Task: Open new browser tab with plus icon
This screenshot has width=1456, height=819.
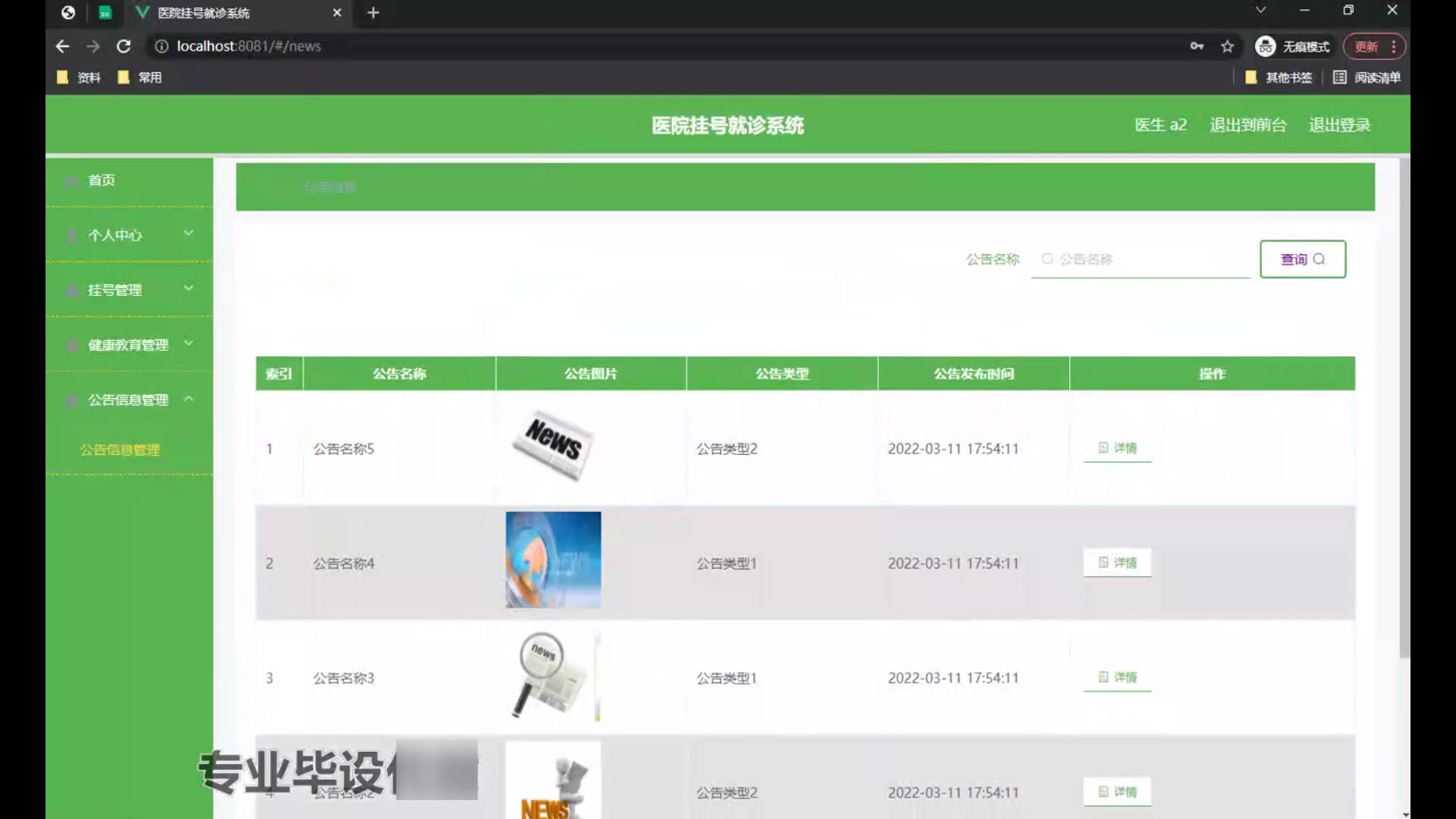Action: tap(373, 13)
